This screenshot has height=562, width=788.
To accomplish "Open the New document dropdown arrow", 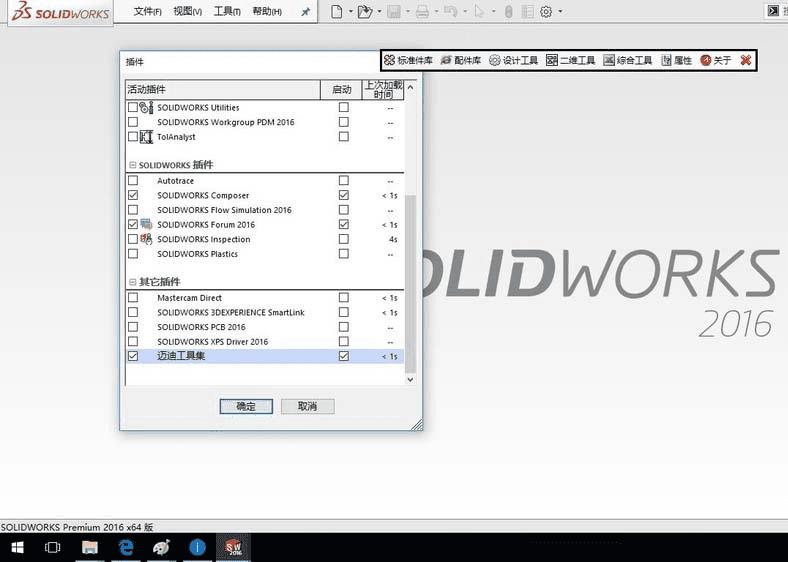I will (350, 12).
